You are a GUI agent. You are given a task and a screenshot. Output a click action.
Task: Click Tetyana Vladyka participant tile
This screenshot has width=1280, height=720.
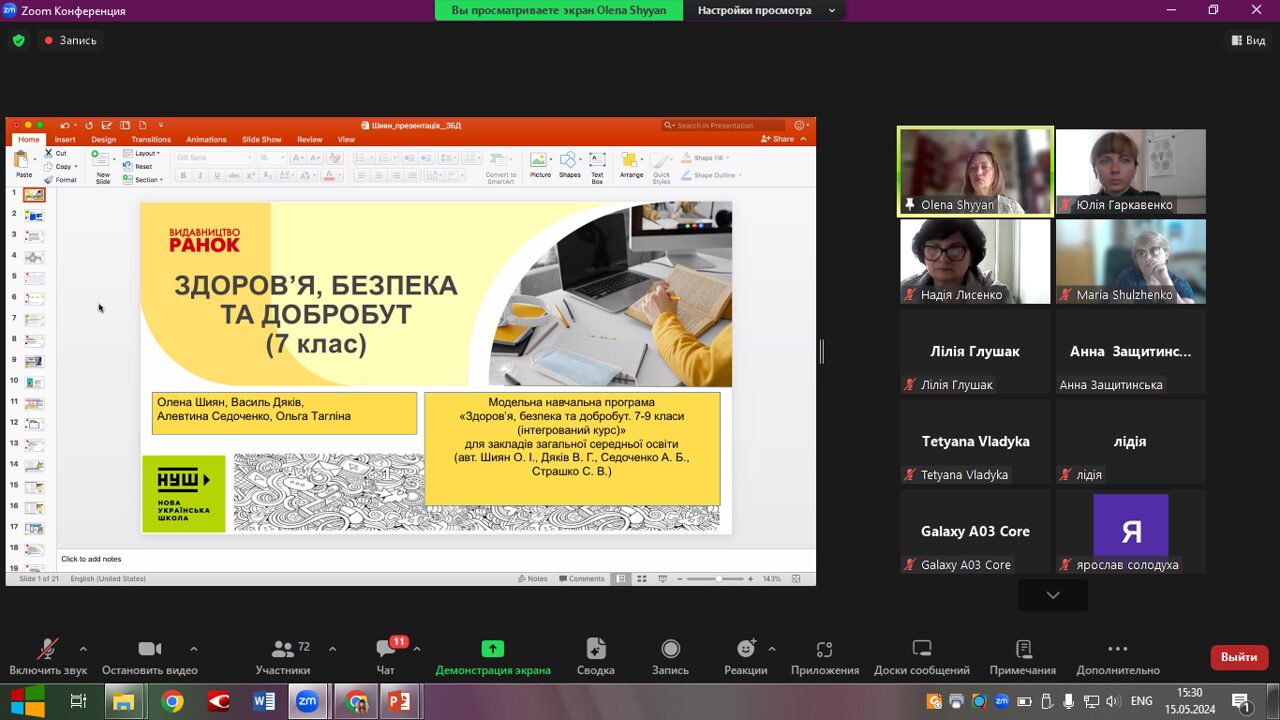point(975,441)
